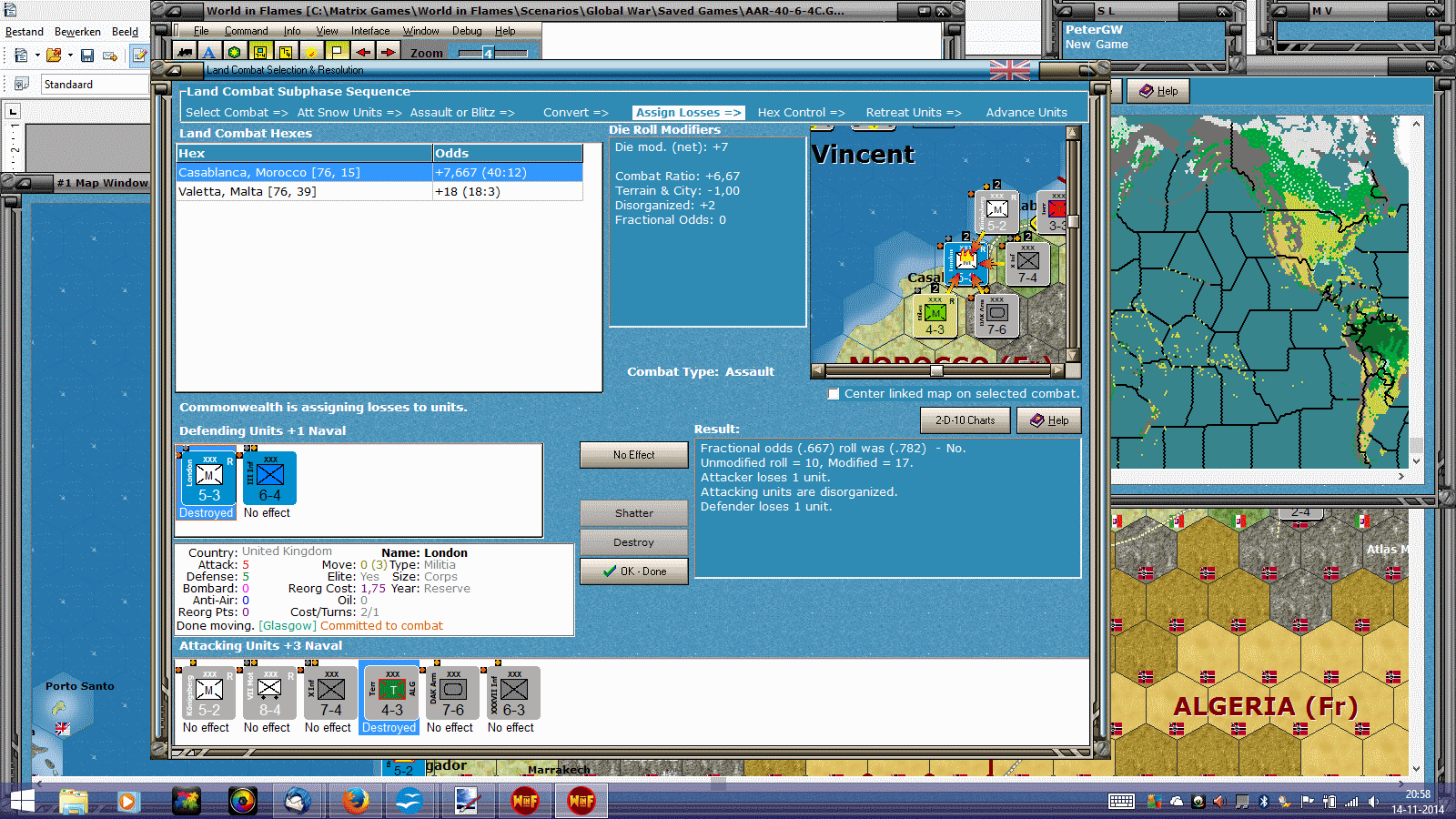Click the Hex Control subphase step

tap(801, 113)
